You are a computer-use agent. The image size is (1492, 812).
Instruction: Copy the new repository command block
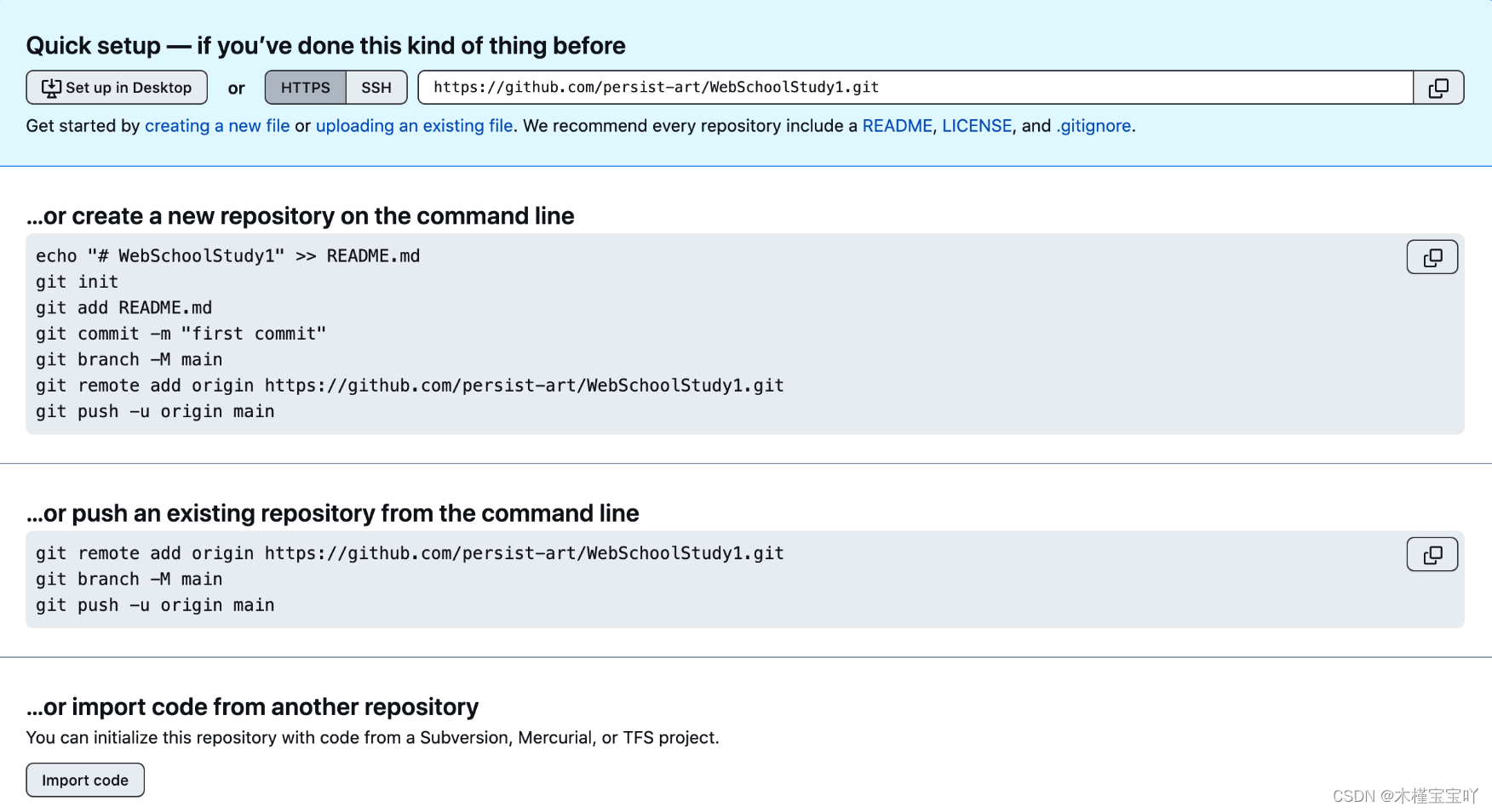pyautogui.click(x=1432, y=257)
